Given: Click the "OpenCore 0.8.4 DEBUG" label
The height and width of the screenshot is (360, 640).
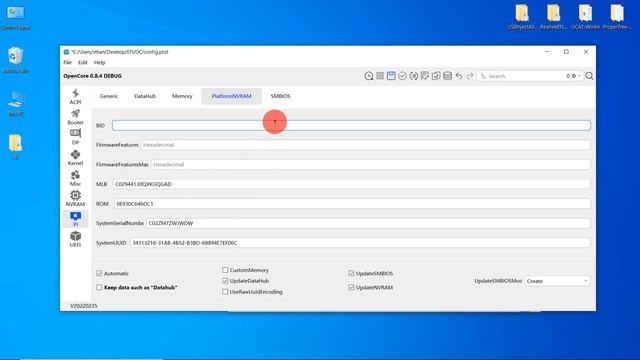Looking at the screenshot, I should [92, 76].
